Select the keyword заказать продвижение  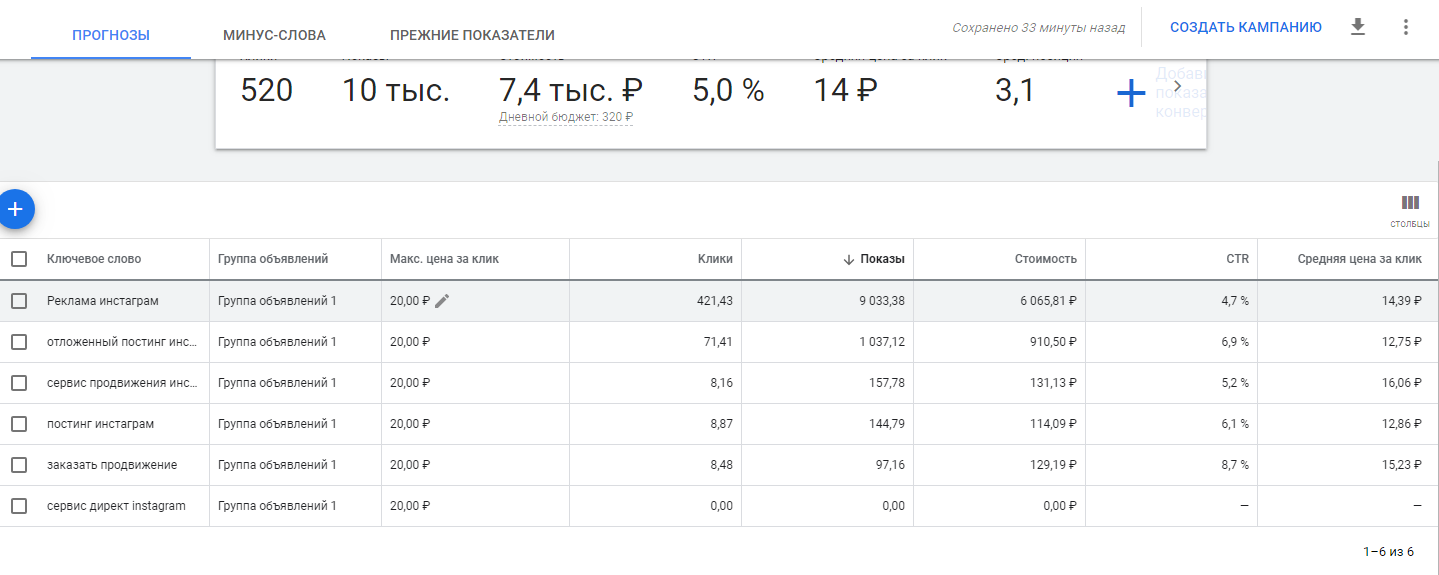tap(112, 465)
